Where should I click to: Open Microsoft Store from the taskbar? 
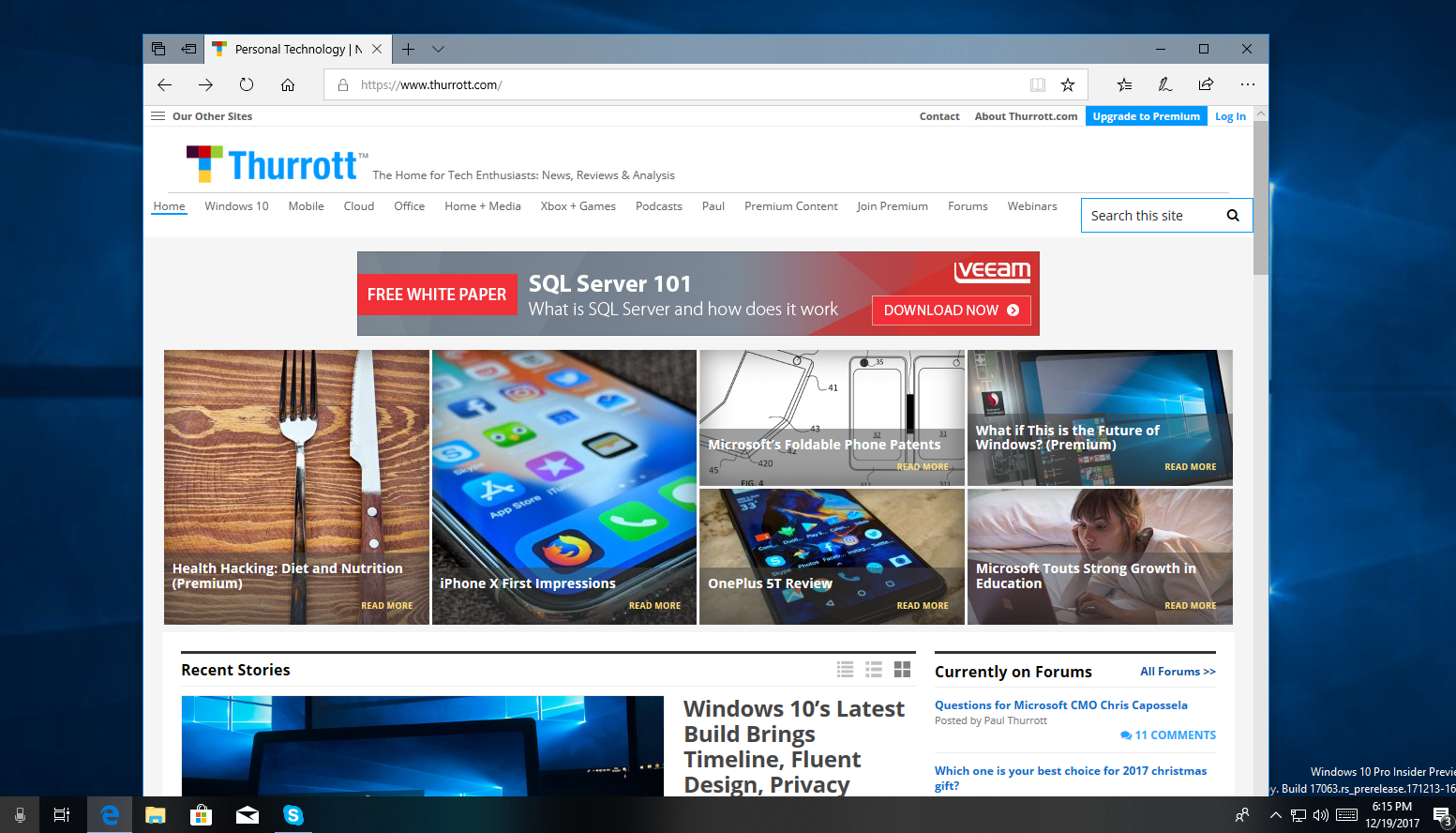201,815
